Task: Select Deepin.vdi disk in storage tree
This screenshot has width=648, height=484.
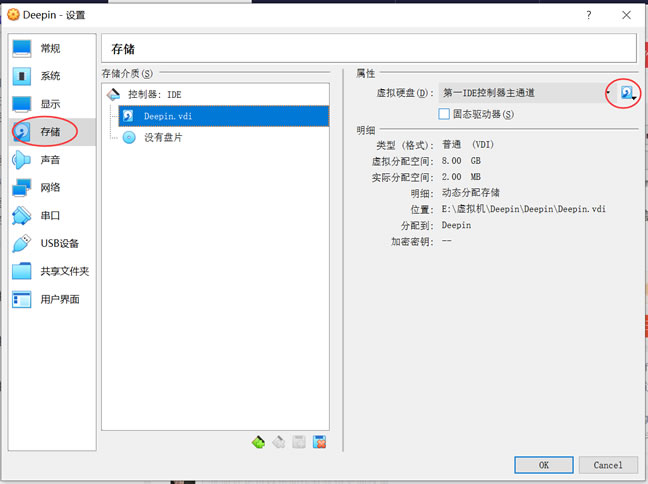Action: [x=224, y=116]
